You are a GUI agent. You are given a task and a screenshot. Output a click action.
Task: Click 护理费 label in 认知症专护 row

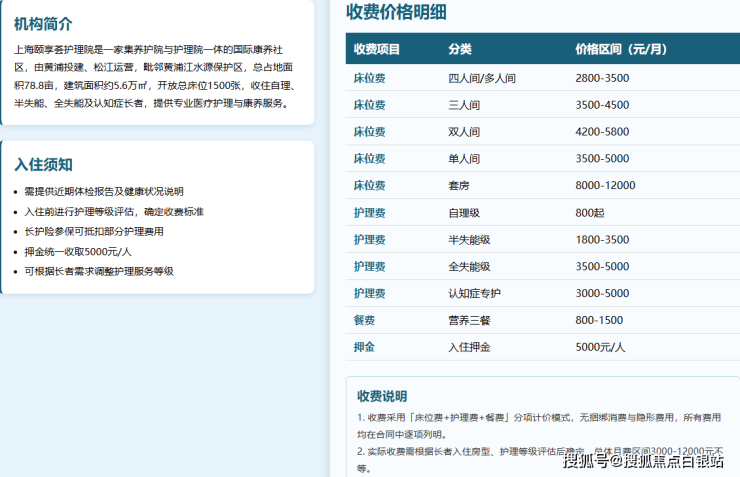[370, 293]
